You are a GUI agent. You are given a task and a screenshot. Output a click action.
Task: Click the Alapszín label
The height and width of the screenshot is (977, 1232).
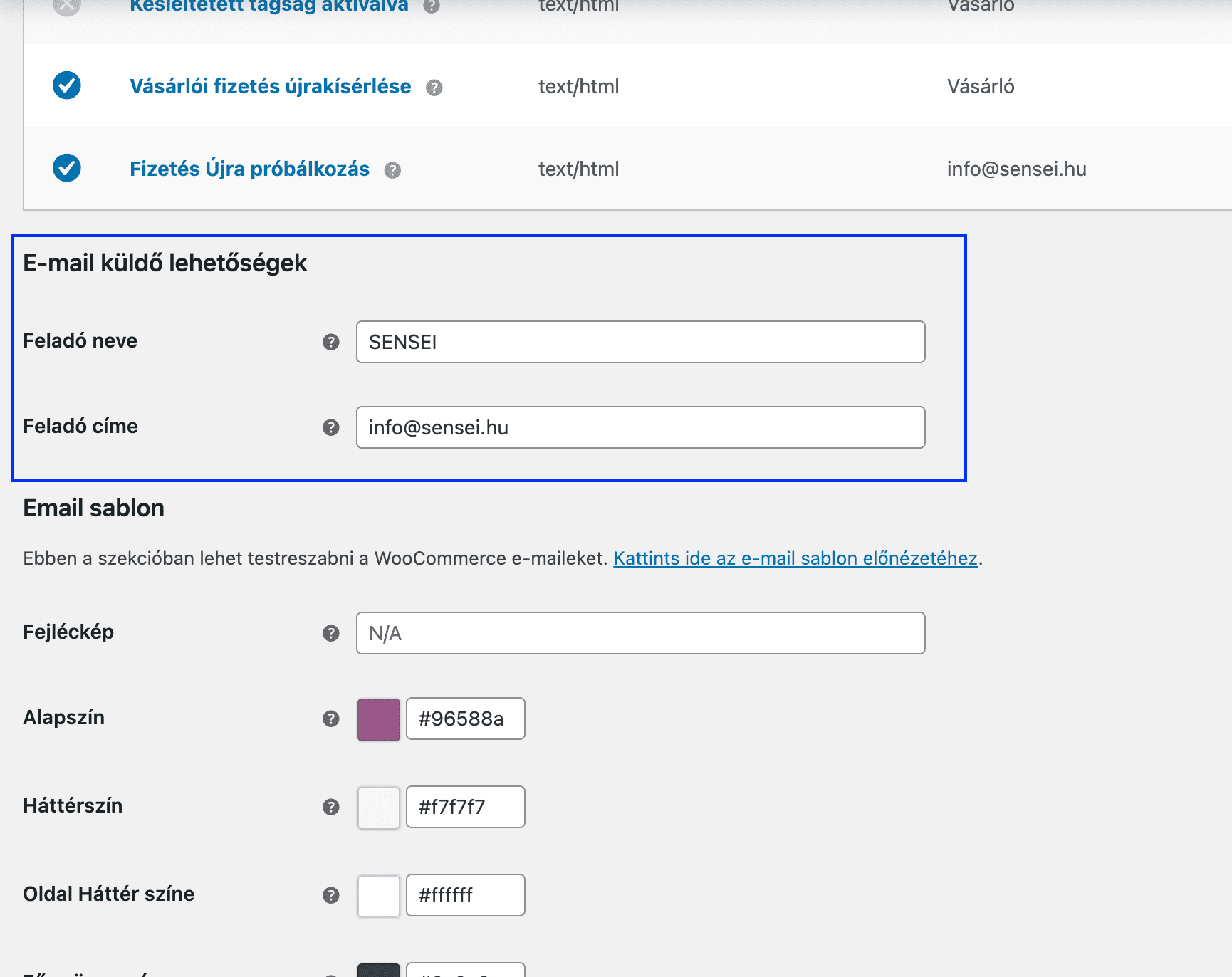click(64, 717)
